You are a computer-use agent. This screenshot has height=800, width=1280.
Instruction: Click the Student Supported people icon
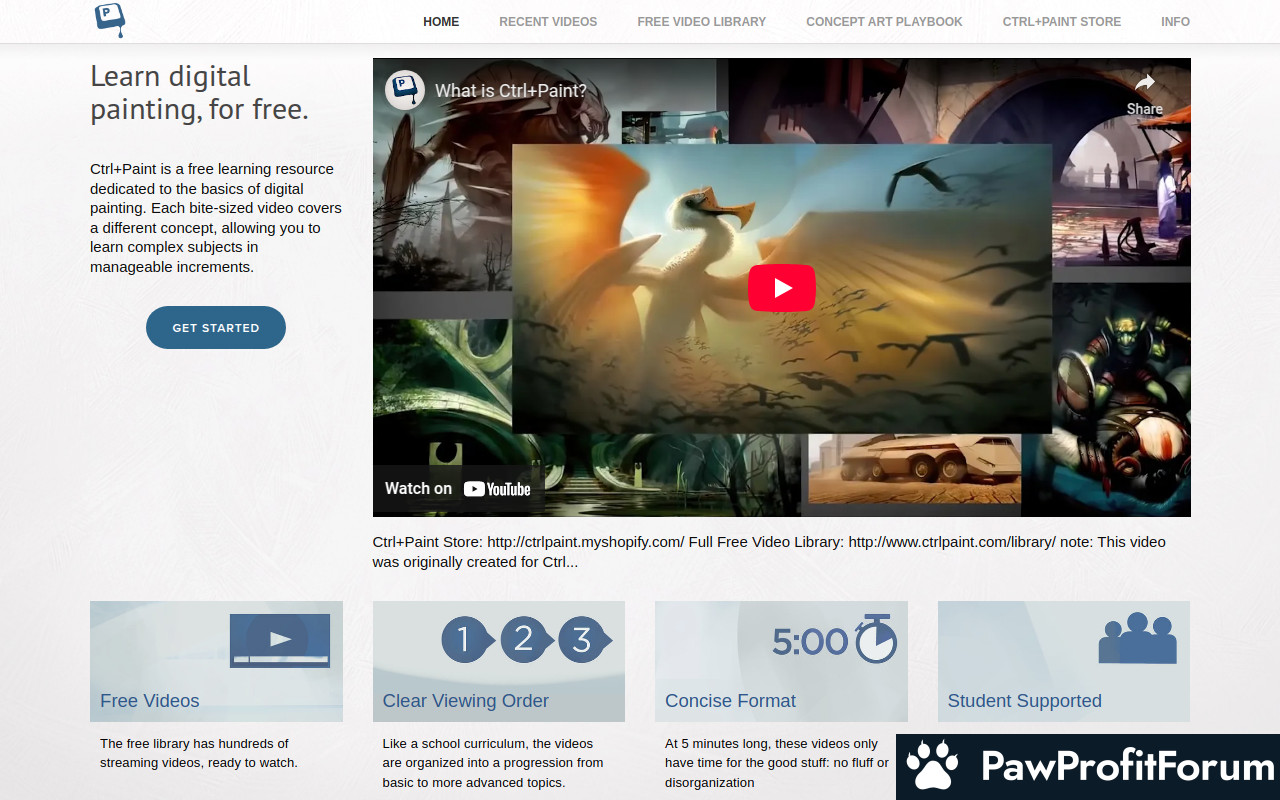pos(1137,638)
